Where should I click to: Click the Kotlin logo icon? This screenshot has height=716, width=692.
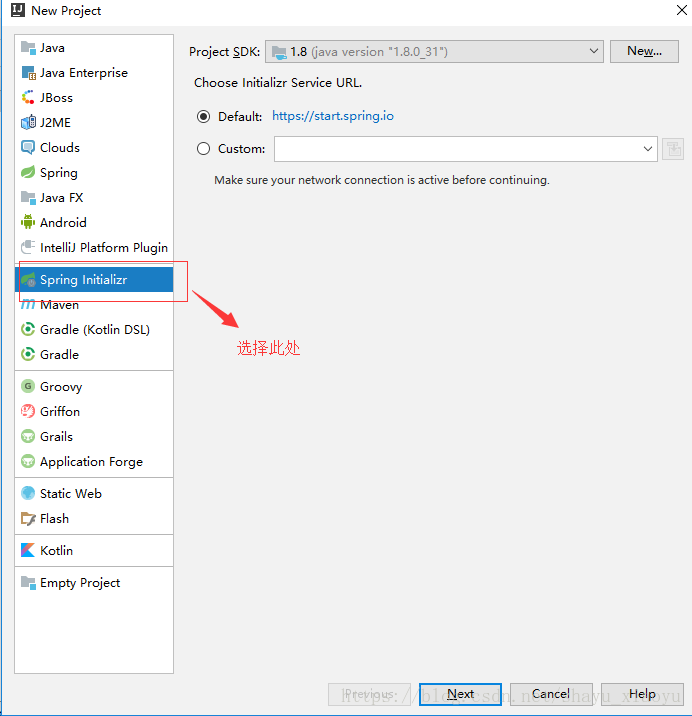pos(28,550)
